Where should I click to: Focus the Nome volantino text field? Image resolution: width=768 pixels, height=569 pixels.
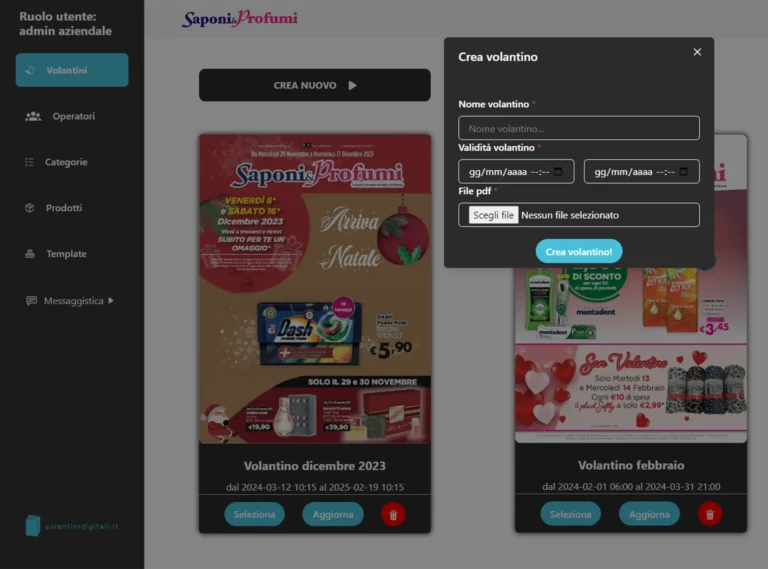coord(578,128)
